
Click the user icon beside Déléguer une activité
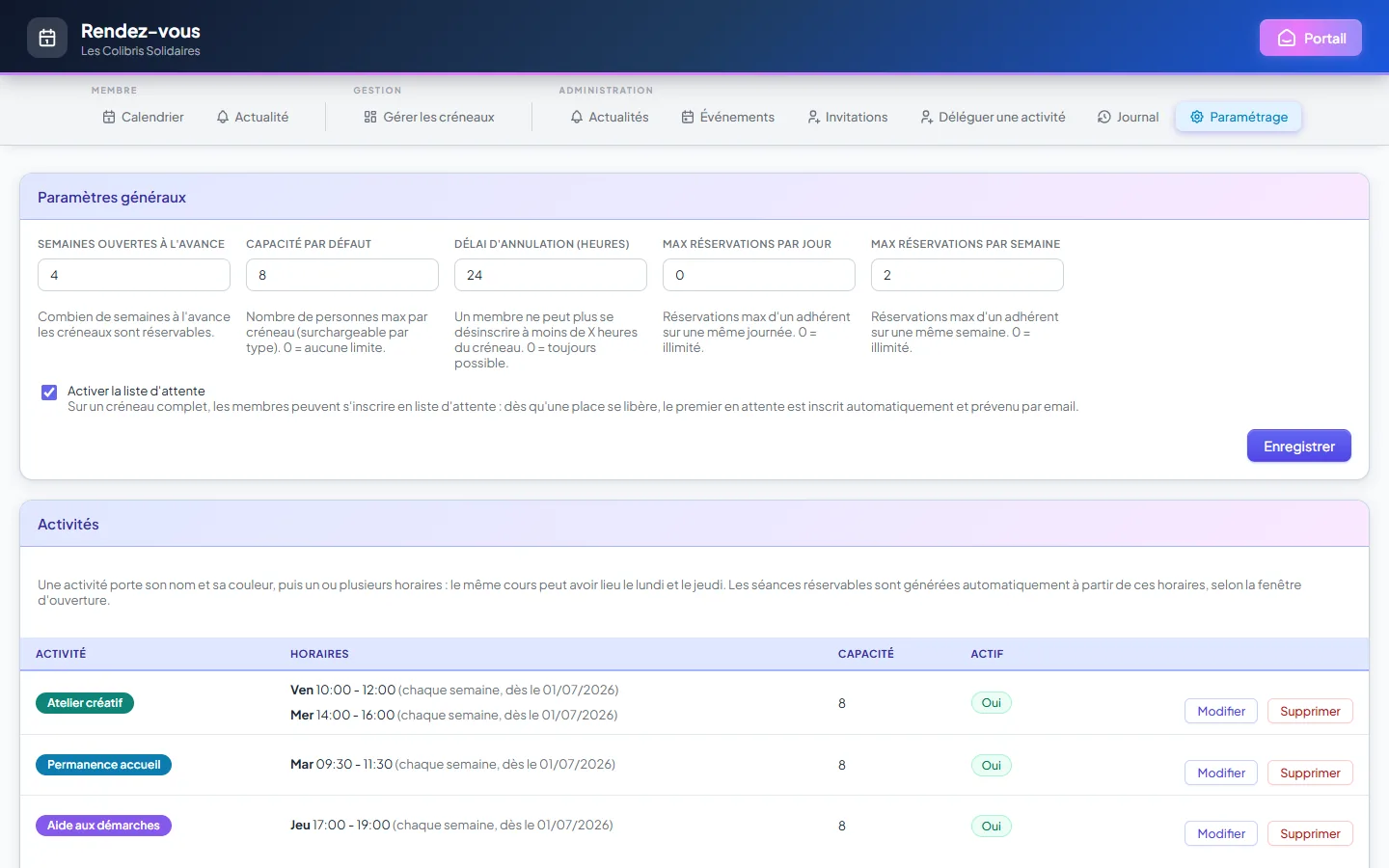[x=927, y=117]
